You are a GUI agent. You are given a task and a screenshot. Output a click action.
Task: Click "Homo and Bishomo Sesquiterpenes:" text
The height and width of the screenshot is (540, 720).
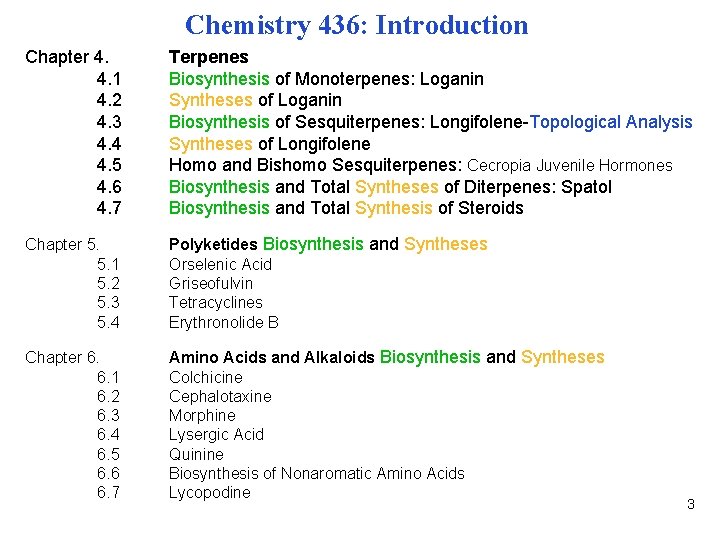315,165
